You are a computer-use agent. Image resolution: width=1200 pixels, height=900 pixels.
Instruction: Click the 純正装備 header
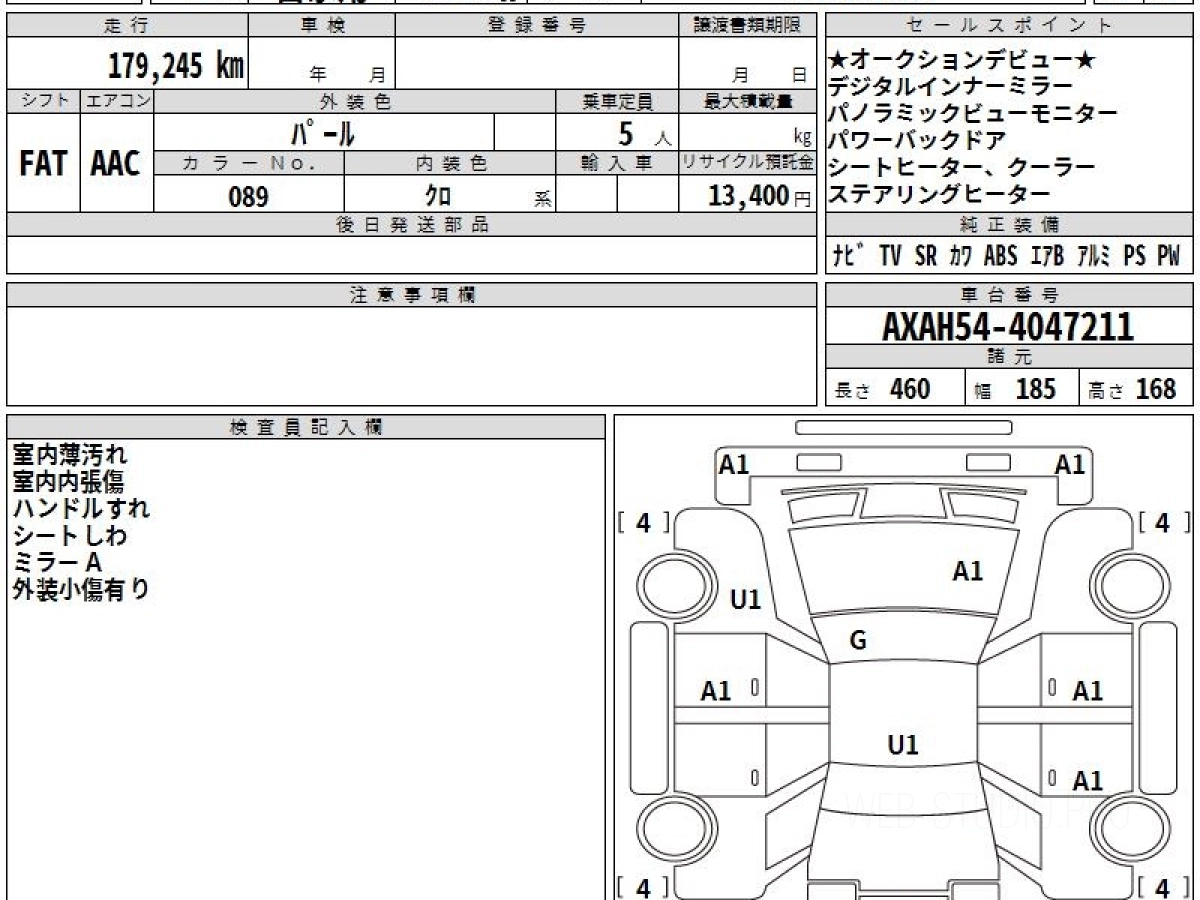tap(1010, 224)
